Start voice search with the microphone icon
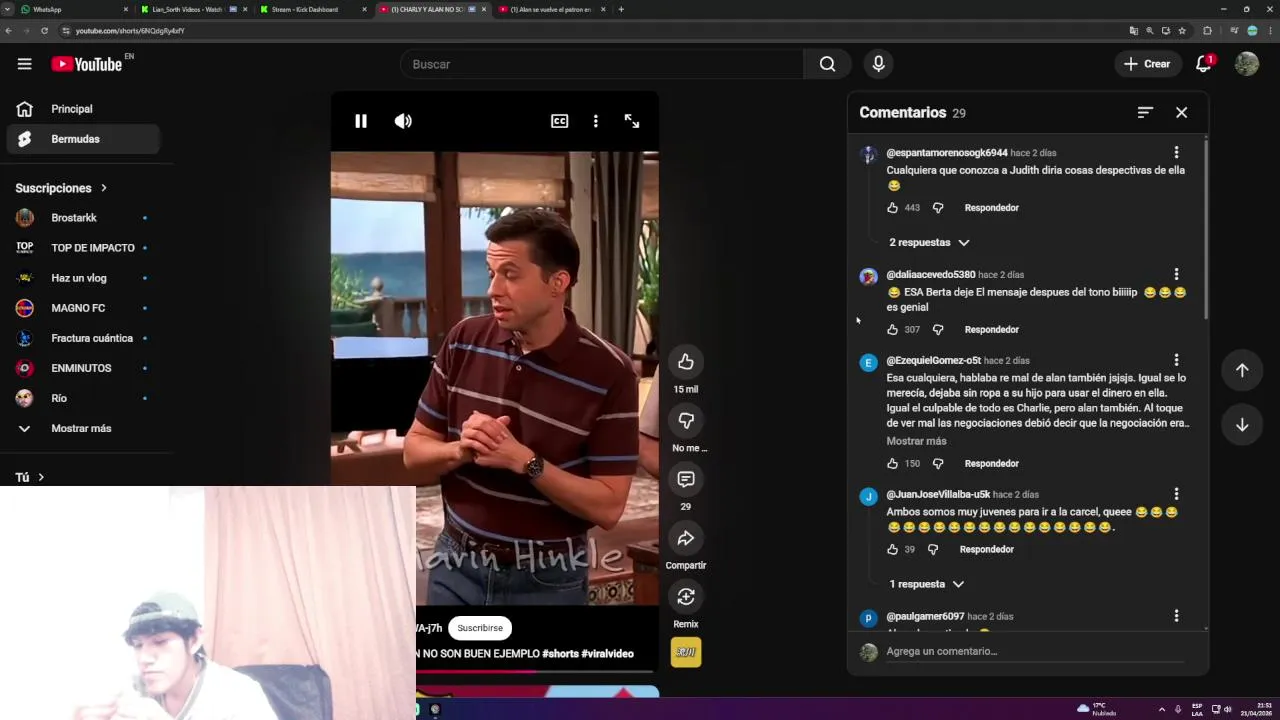Screen dimensions: 1280x720 pyautogui.click(x=878, y=64)
